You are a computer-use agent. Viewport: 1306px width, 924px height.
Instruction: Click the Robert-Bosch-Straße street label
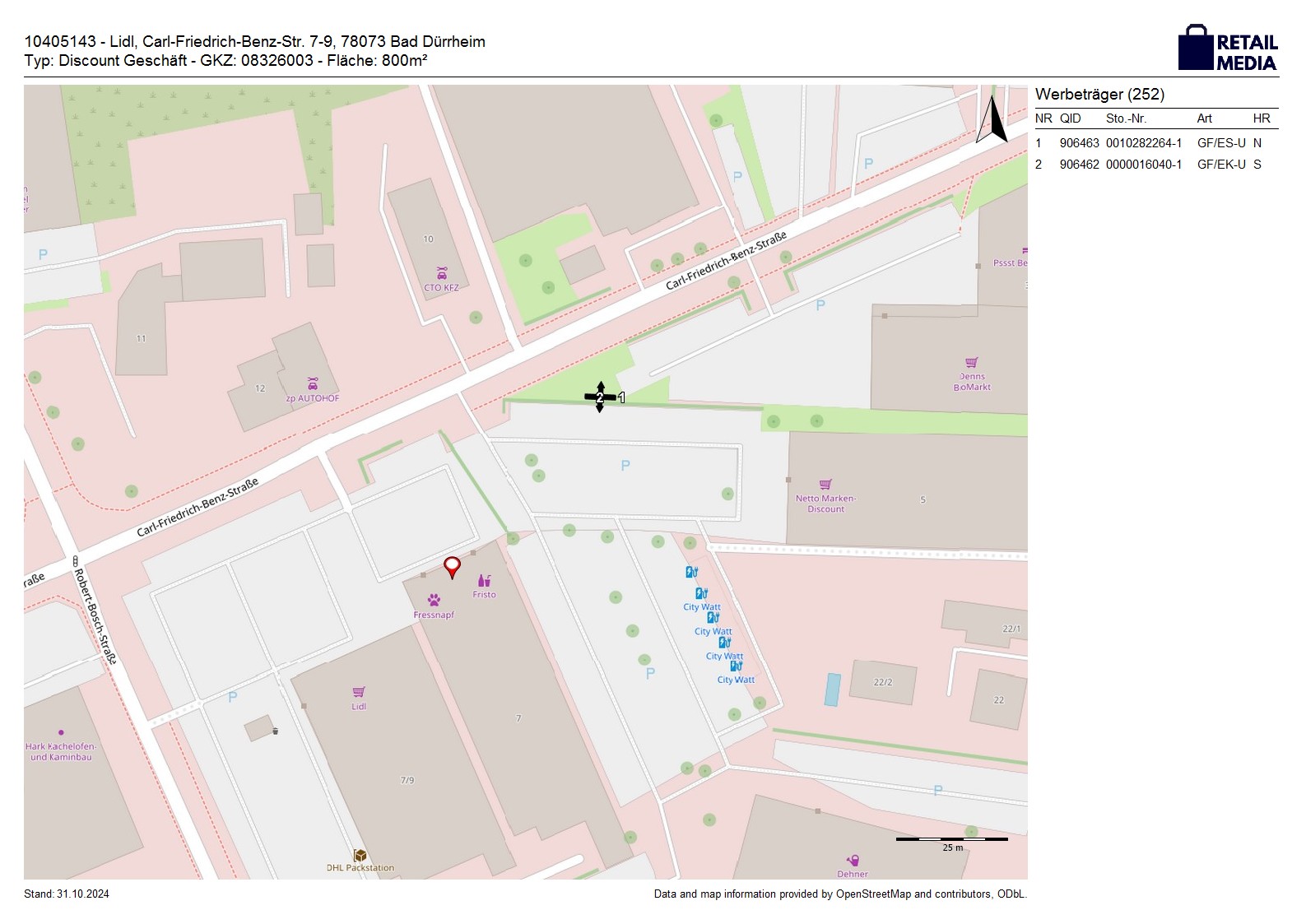[x=95, y=615]
